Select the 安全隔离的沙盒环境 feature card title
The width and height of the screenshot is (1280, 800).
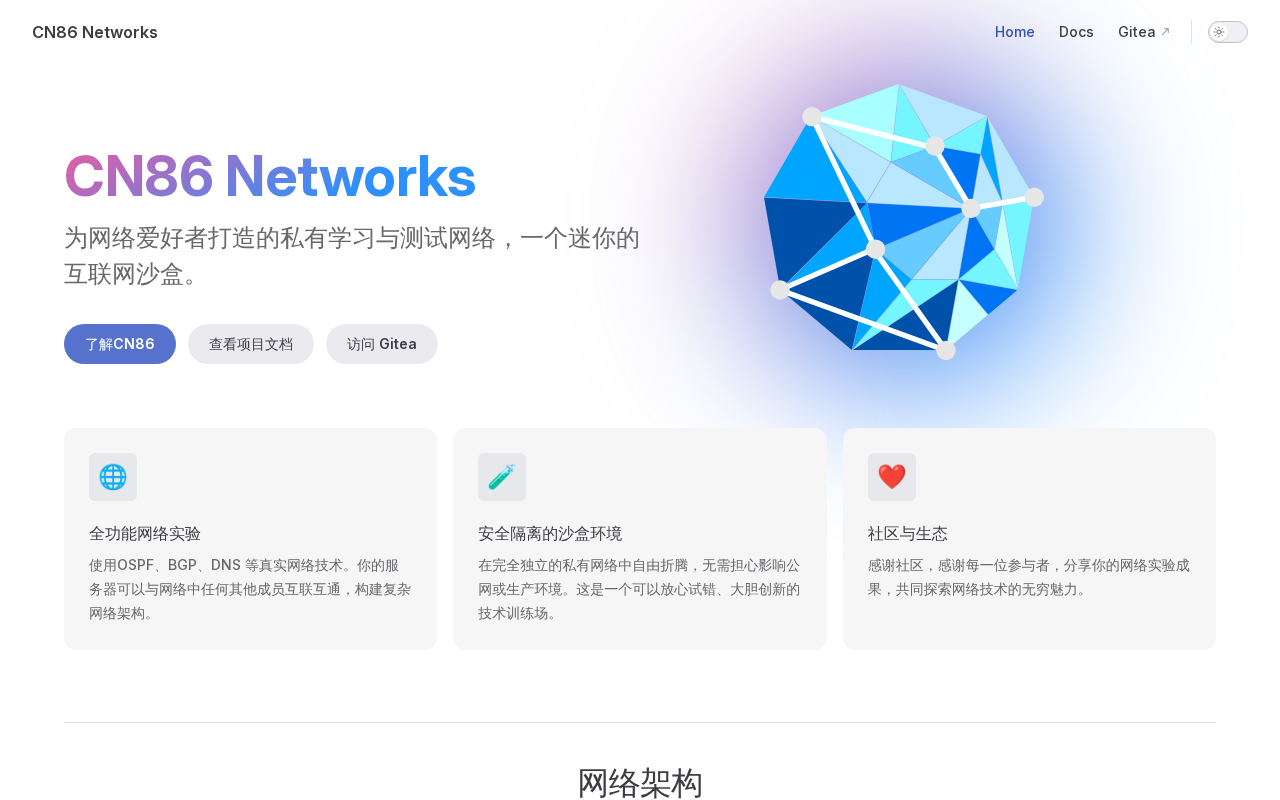[x=550, y=533]
